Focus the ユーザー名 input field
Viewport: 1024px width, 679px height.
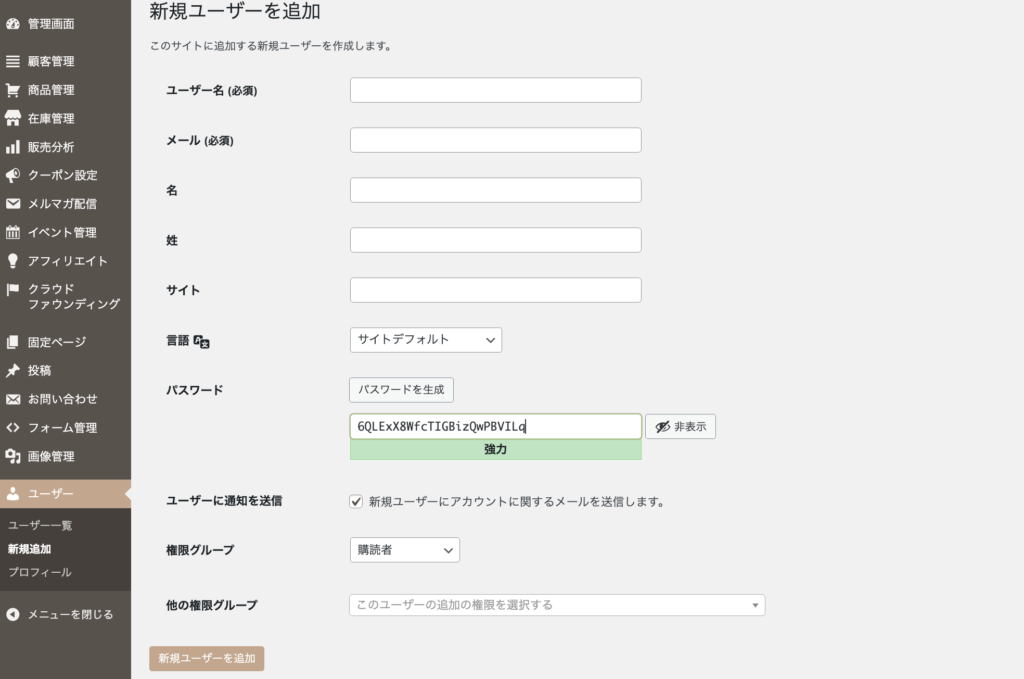click(495, 90)
